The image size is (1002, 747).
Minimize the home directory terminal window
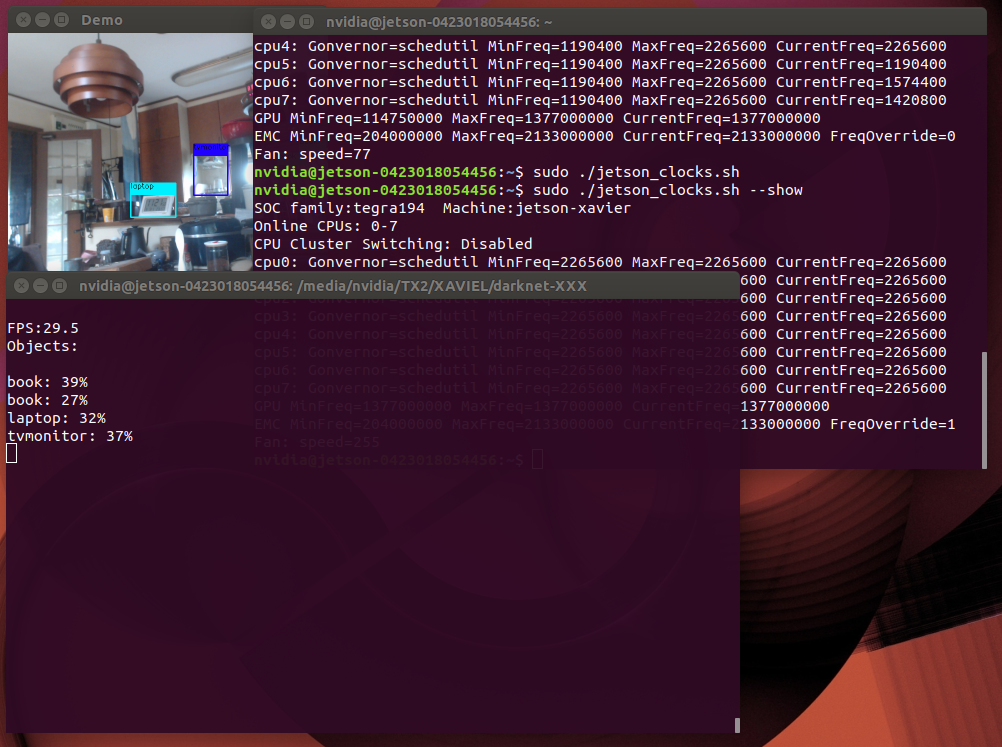tap(288, 22)
